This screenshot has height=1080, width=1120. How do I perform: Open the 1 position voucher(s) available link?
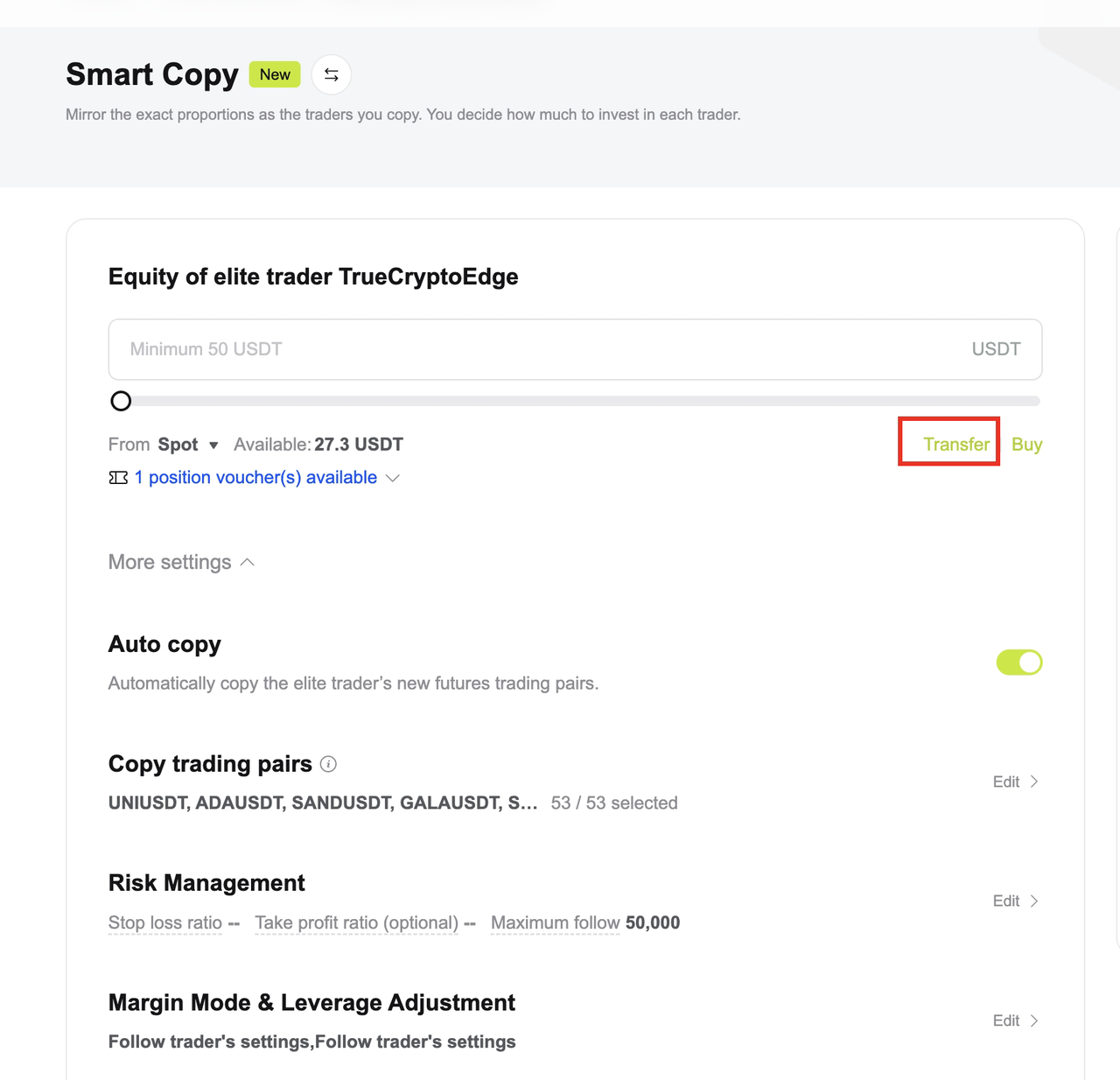(255, 478)
